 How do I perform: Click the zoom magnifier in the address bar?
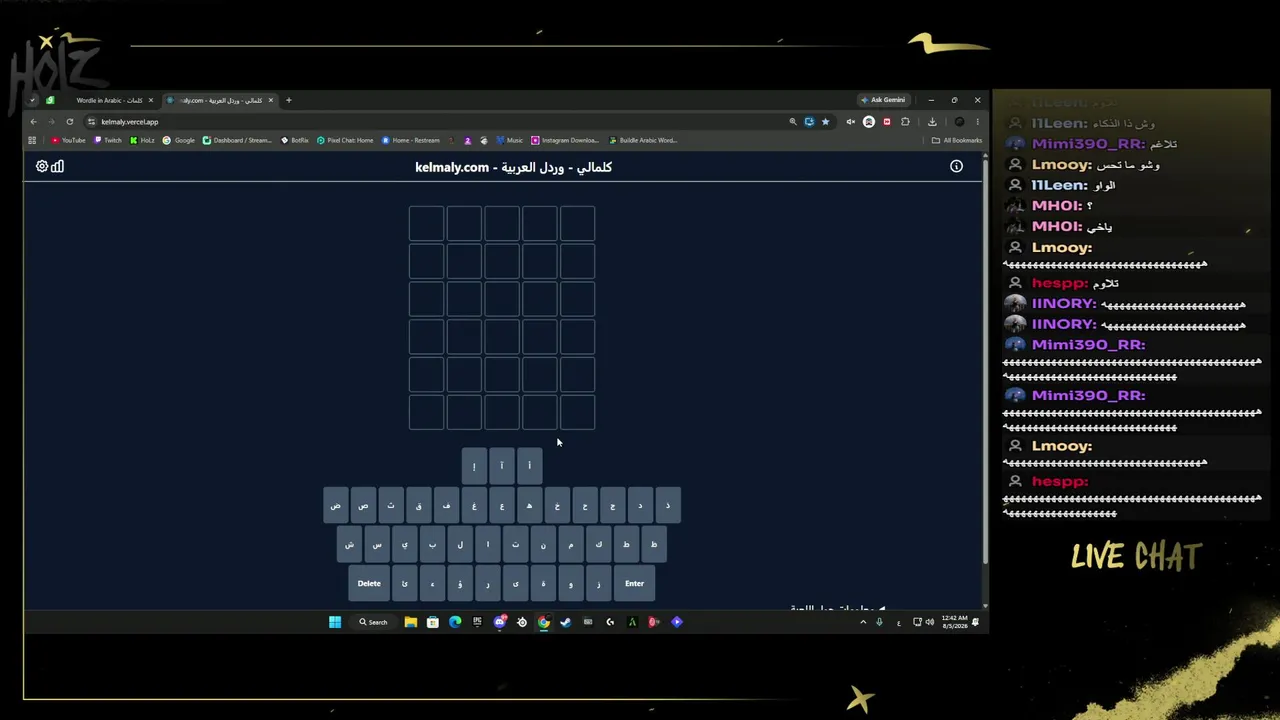point(793,122)
